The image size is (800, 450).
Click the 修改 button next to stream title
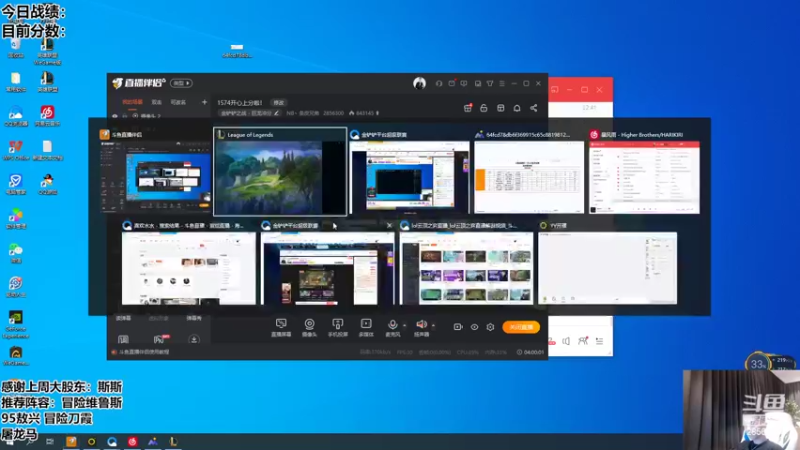click(x=279, y=103)
